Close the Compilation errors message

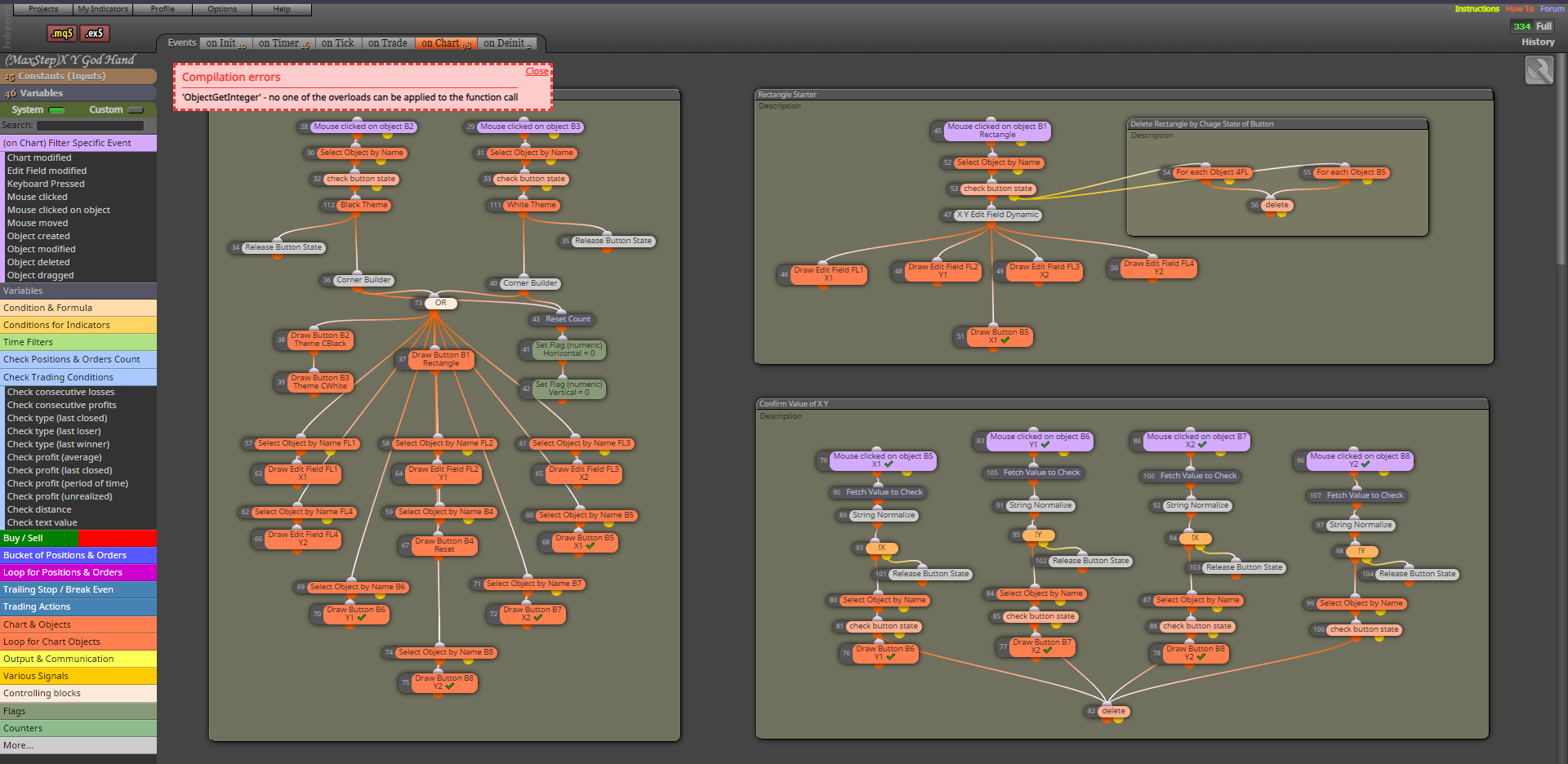[537, 72]
